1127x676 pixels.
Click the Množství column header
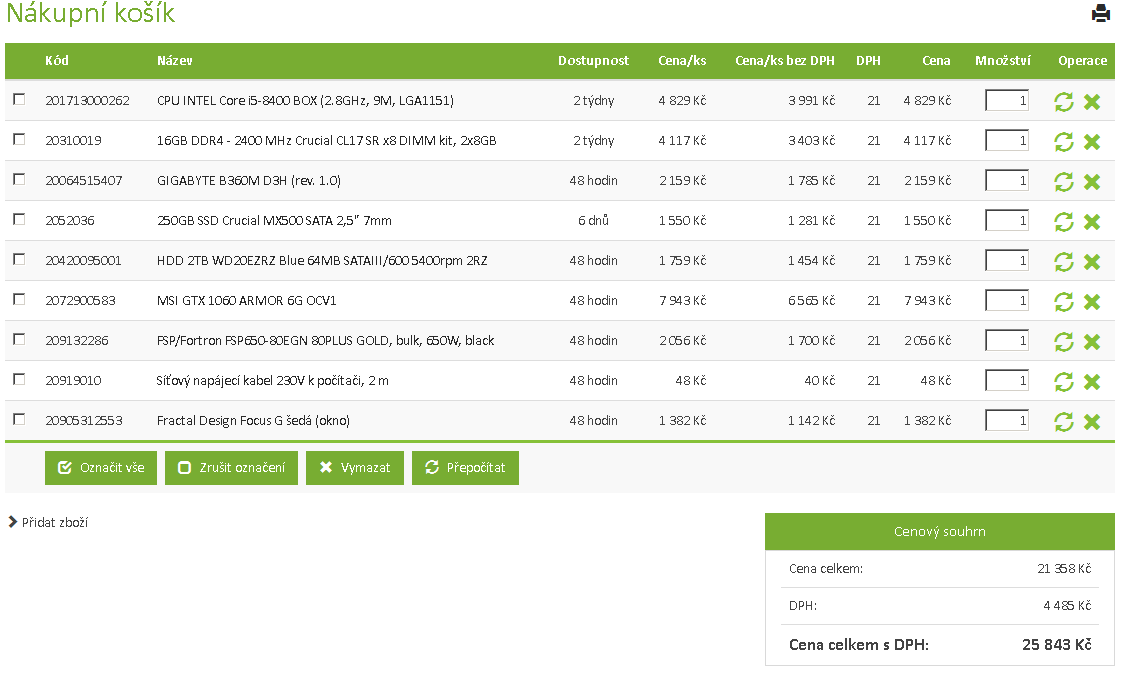(x=1003, y=61)
